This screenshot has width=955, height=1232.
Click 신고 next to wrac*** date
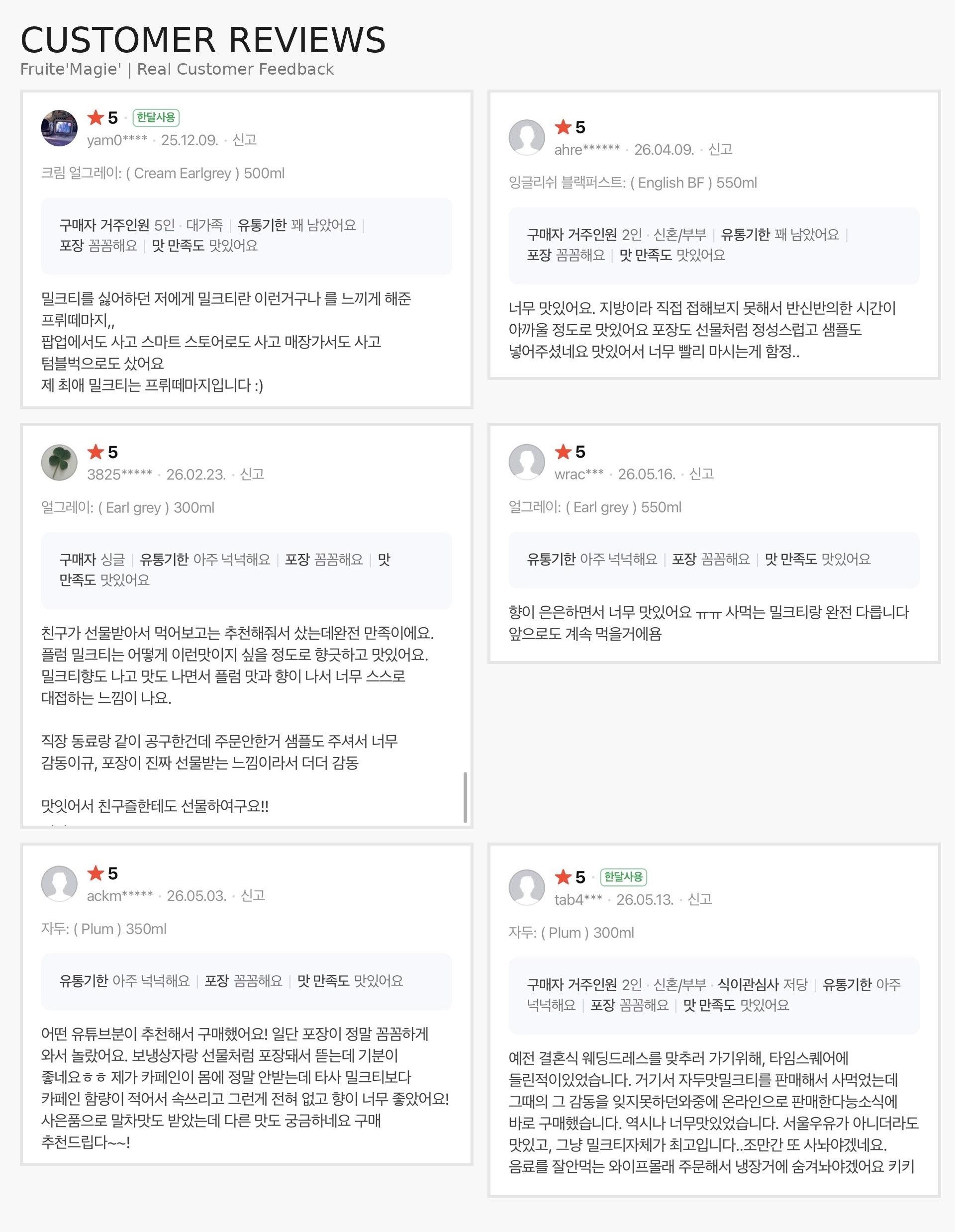click(x=702, y=474)
